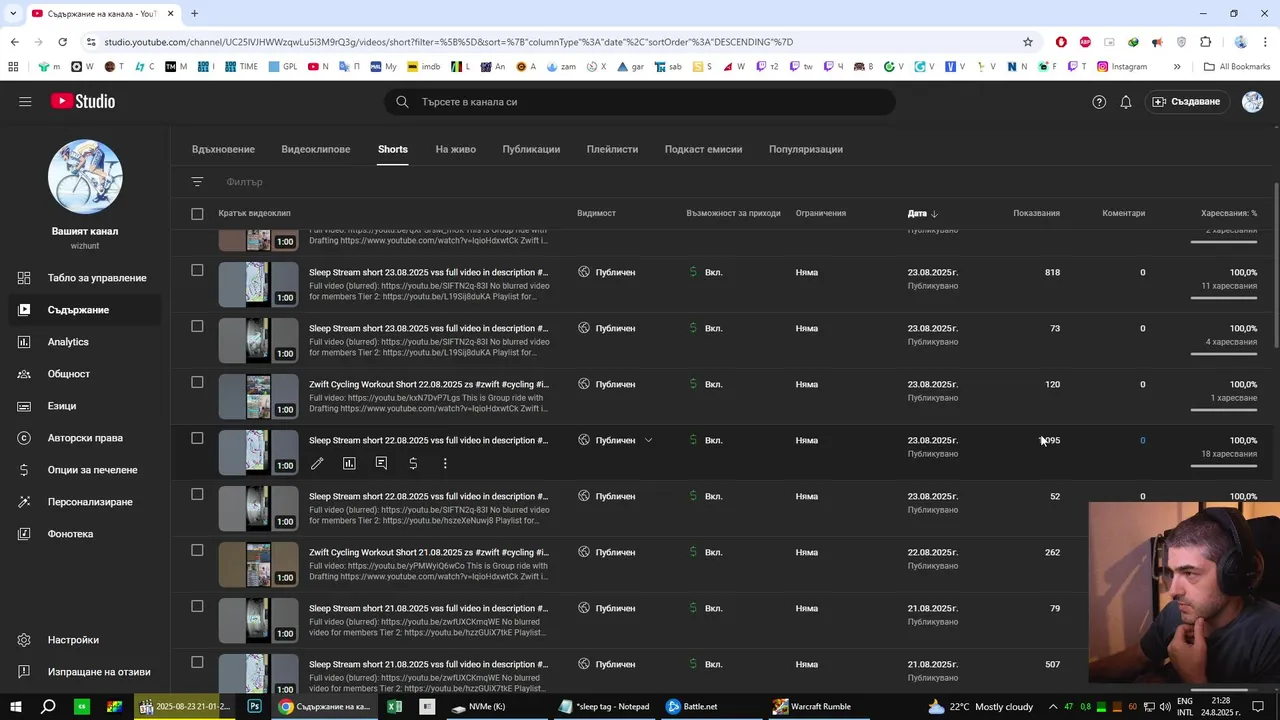Open comments icon on hovered row
This screenshot has width=1280, height=720.
click(x=381, y=464)
